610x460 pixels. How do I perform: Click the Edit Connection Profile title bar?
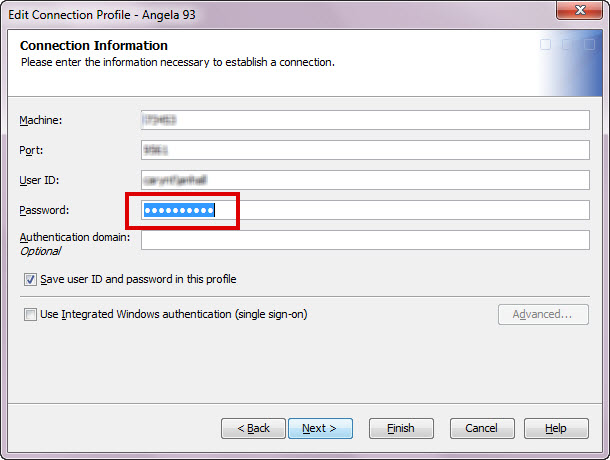(x=250, y=11)
